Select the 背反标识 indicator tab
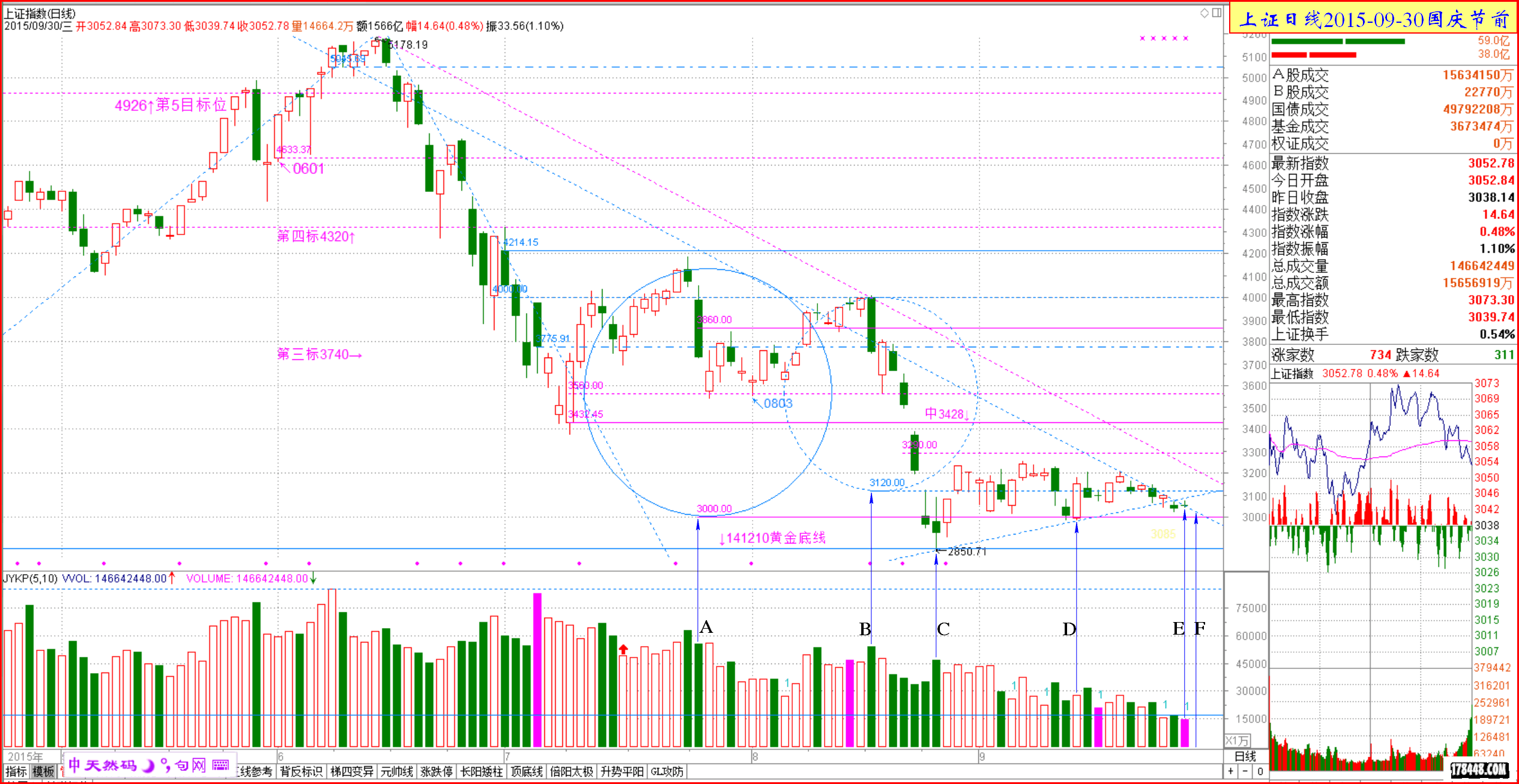1519x784 pixels. click(x=301, y=771)
